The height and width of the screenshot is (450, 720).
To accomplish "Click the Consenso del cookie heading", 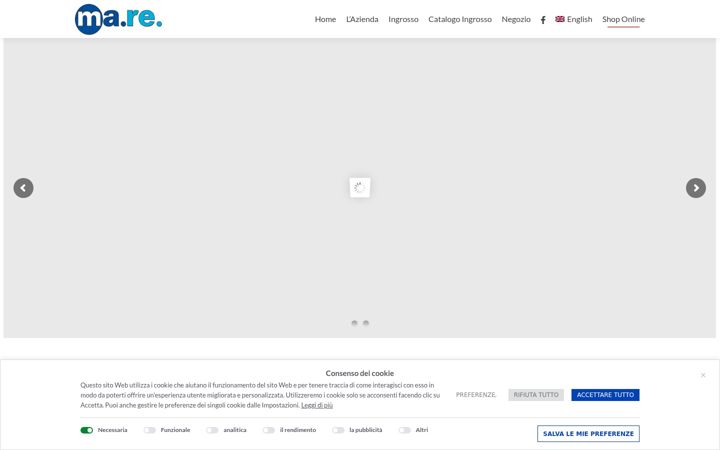I will 360,373.
